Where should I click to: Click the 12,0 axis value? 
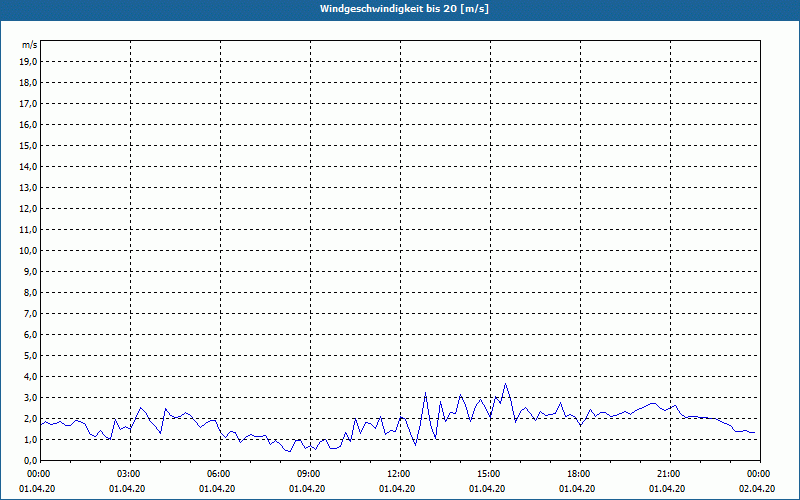click(x=28, y=209)
